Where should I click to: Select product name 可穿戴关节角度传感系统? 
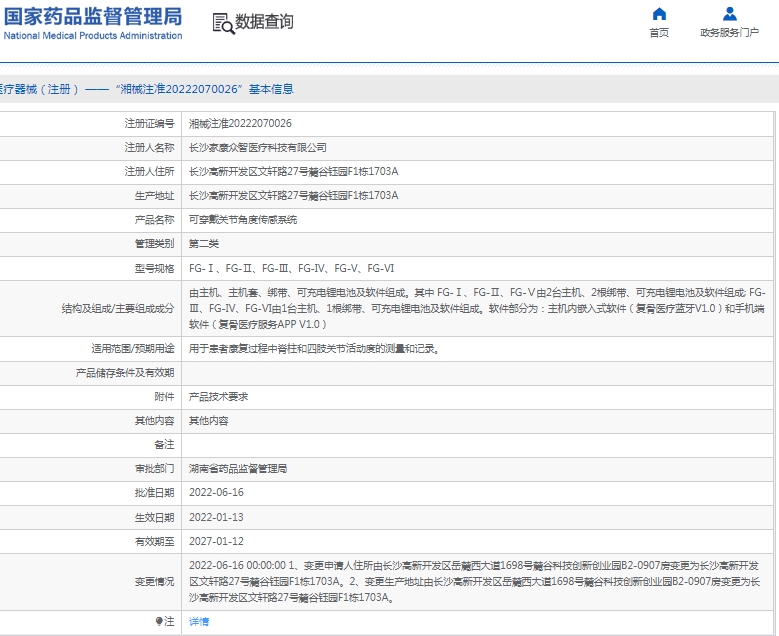coord(243,220)
